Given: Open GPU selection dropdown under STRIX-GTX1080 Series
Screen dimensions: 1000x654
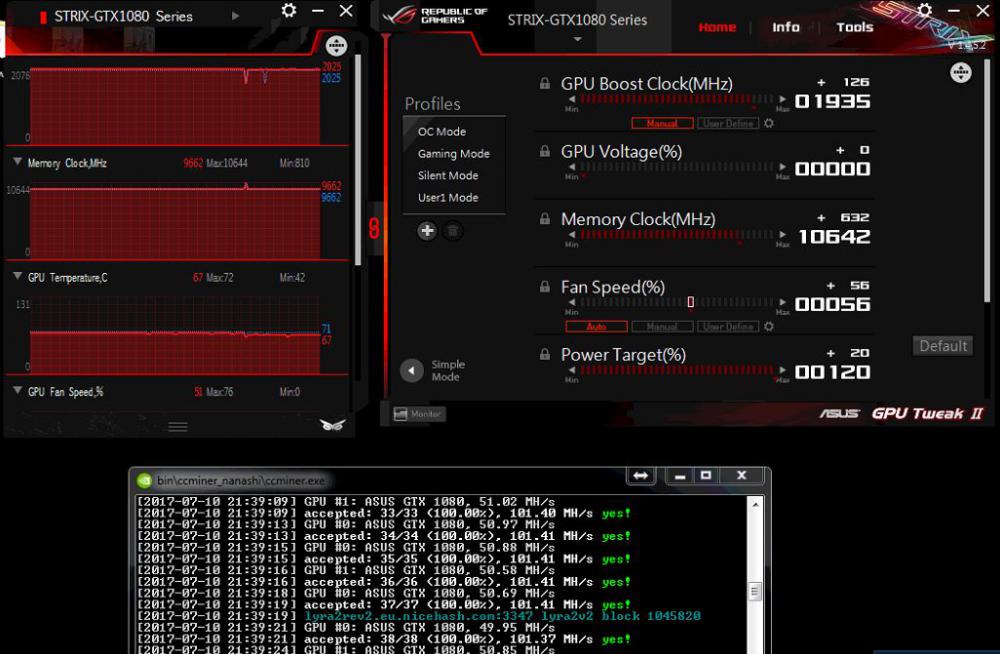Looking at the screenshot, I should 577,40.
